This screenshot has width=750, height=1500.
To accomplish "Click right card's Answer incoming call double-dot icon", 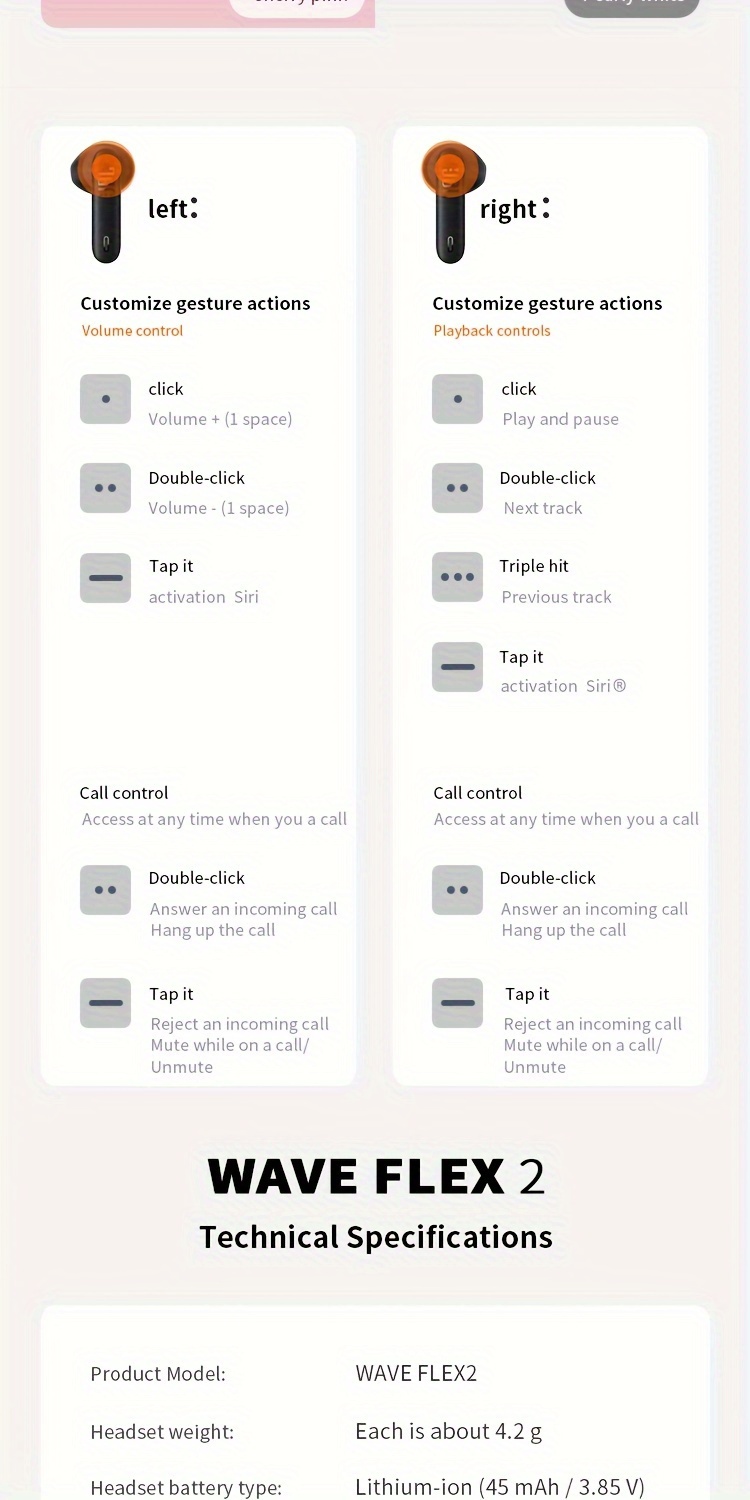I will point(457,890).
